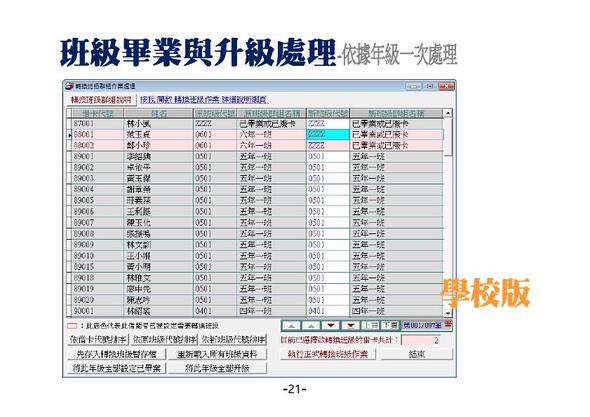Click the 原班級代號 column header
Viewport: 590px width, 417px height.
pos(215,113)
